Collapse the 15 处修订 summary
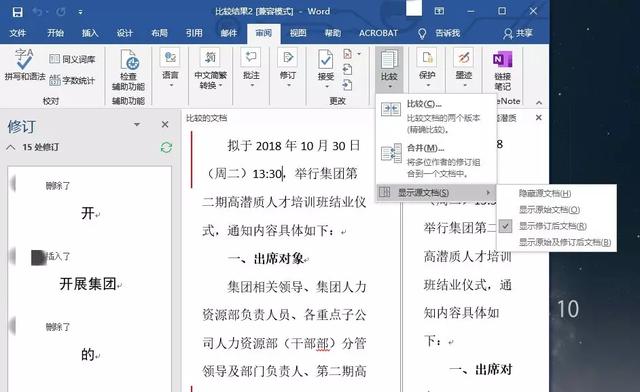 pos(11,147)
